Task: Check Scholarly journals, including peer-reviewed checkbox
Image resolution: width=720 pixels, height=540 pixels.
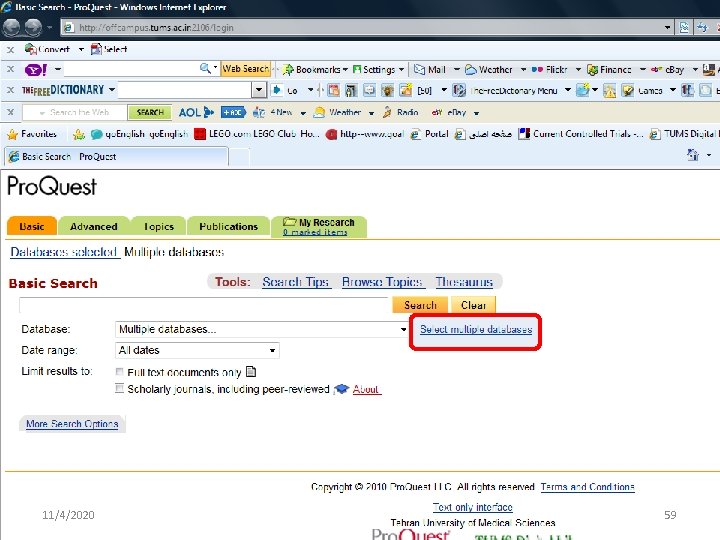Action: pyautogui.click(x=119, y=389)
